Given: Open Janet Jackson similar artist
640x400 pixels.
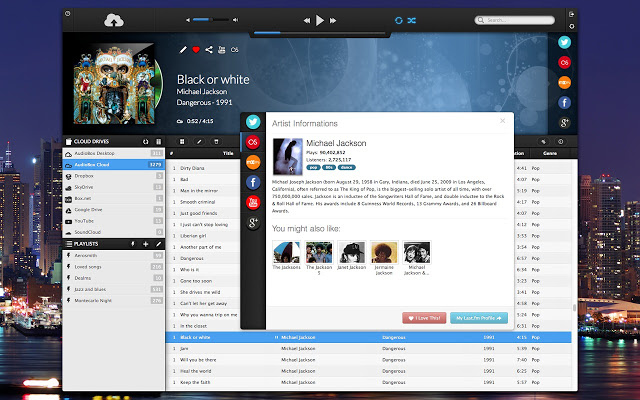Looking at the screenshot, I should point(351,252).
